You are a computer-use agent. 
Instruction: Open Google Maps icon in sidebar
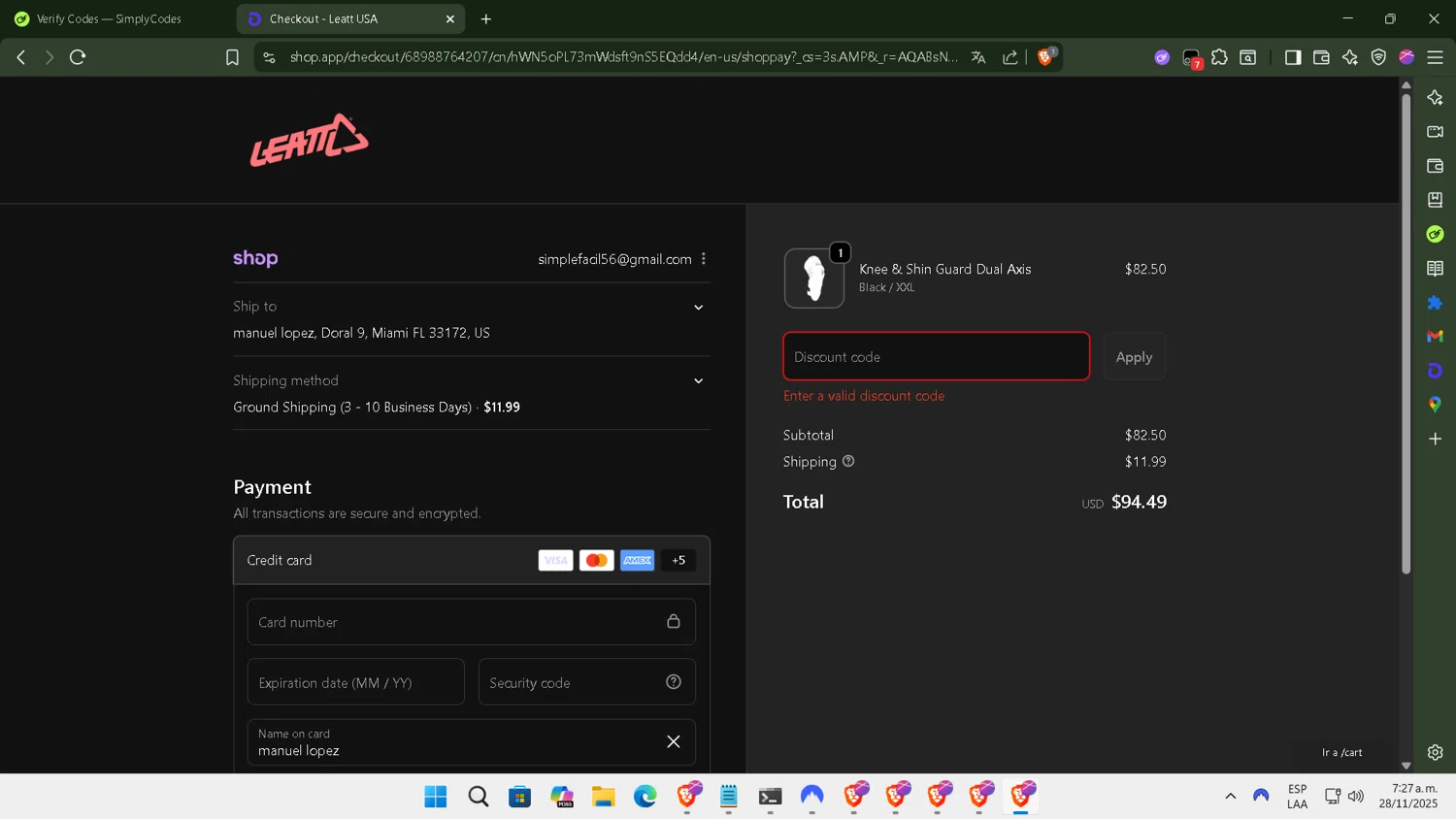pyautogui.click(x=1435, y=405)
